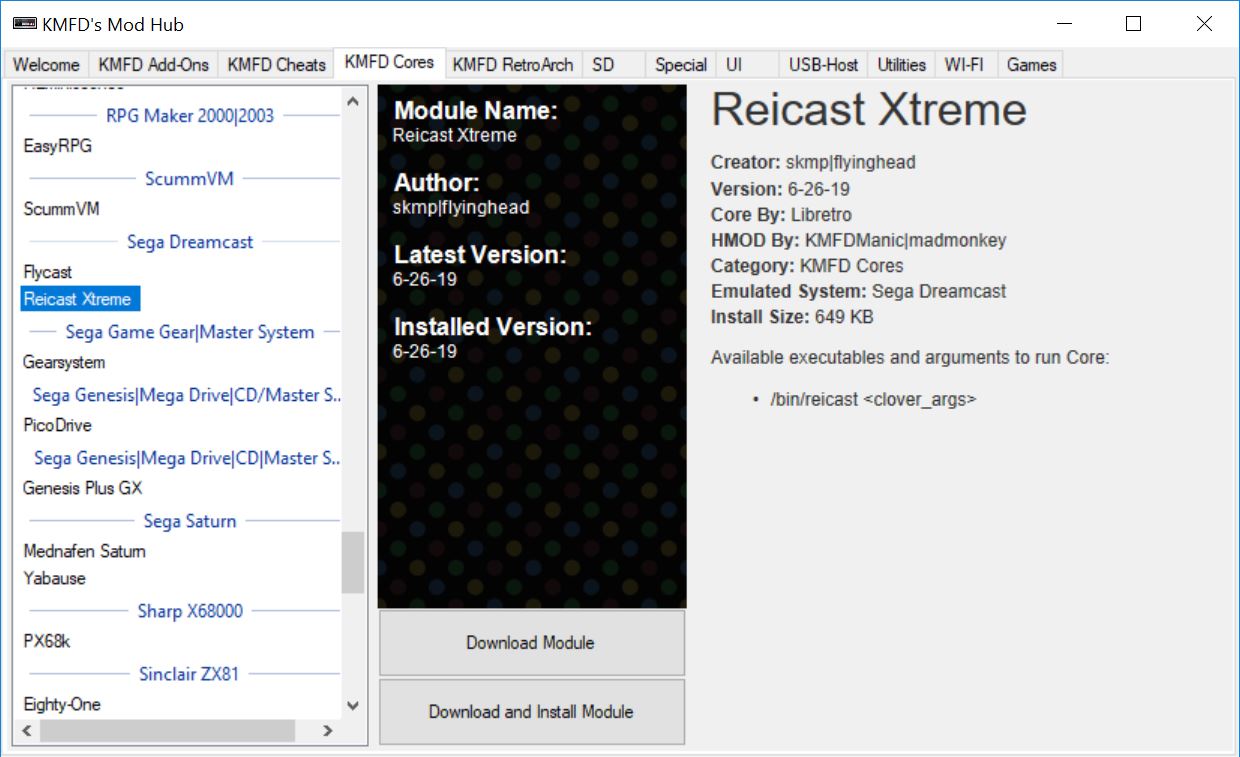Click the Core By: Libretro line
The height and width of the screenshot is (757, 1240).
coord(781,214)
